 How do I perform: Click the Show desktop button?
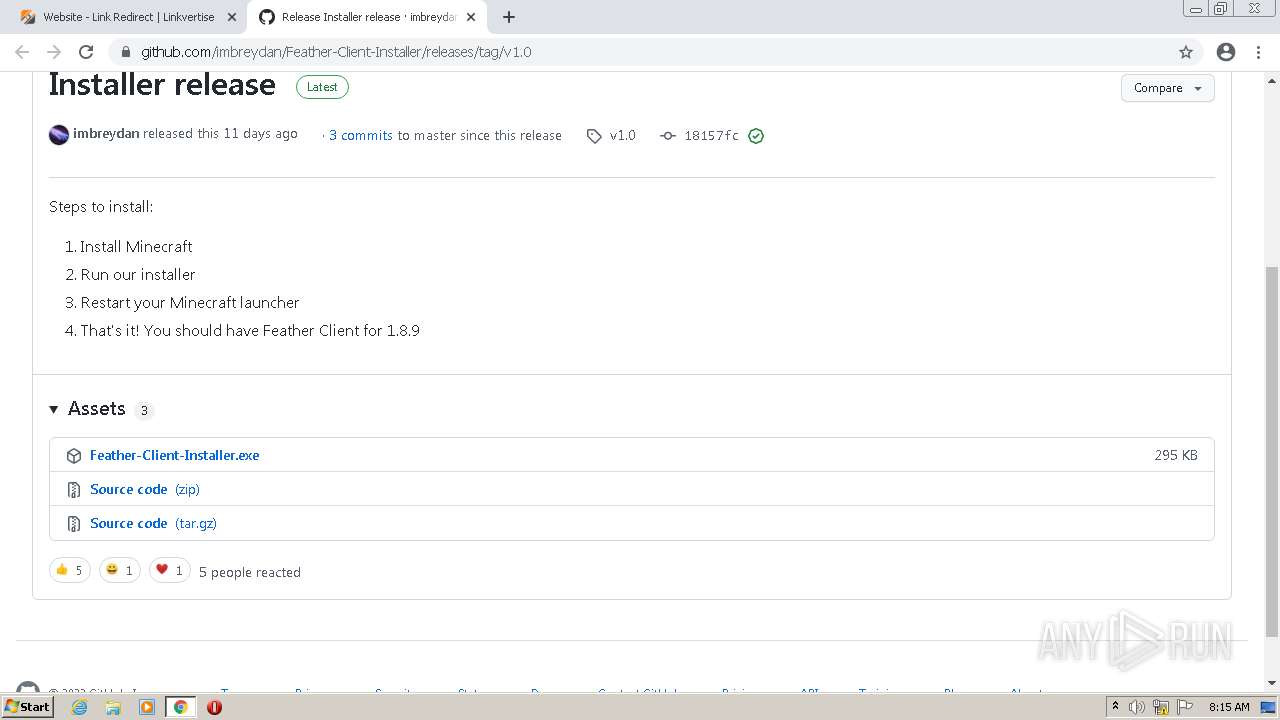click(x=1269, y=707)
